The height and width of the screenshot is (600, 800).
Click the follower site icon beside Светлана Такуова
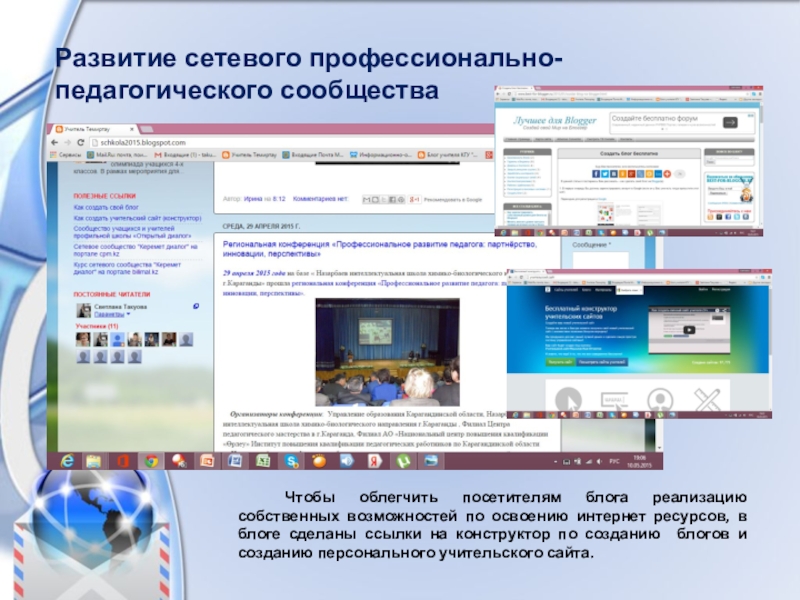(x=196, y=306)
